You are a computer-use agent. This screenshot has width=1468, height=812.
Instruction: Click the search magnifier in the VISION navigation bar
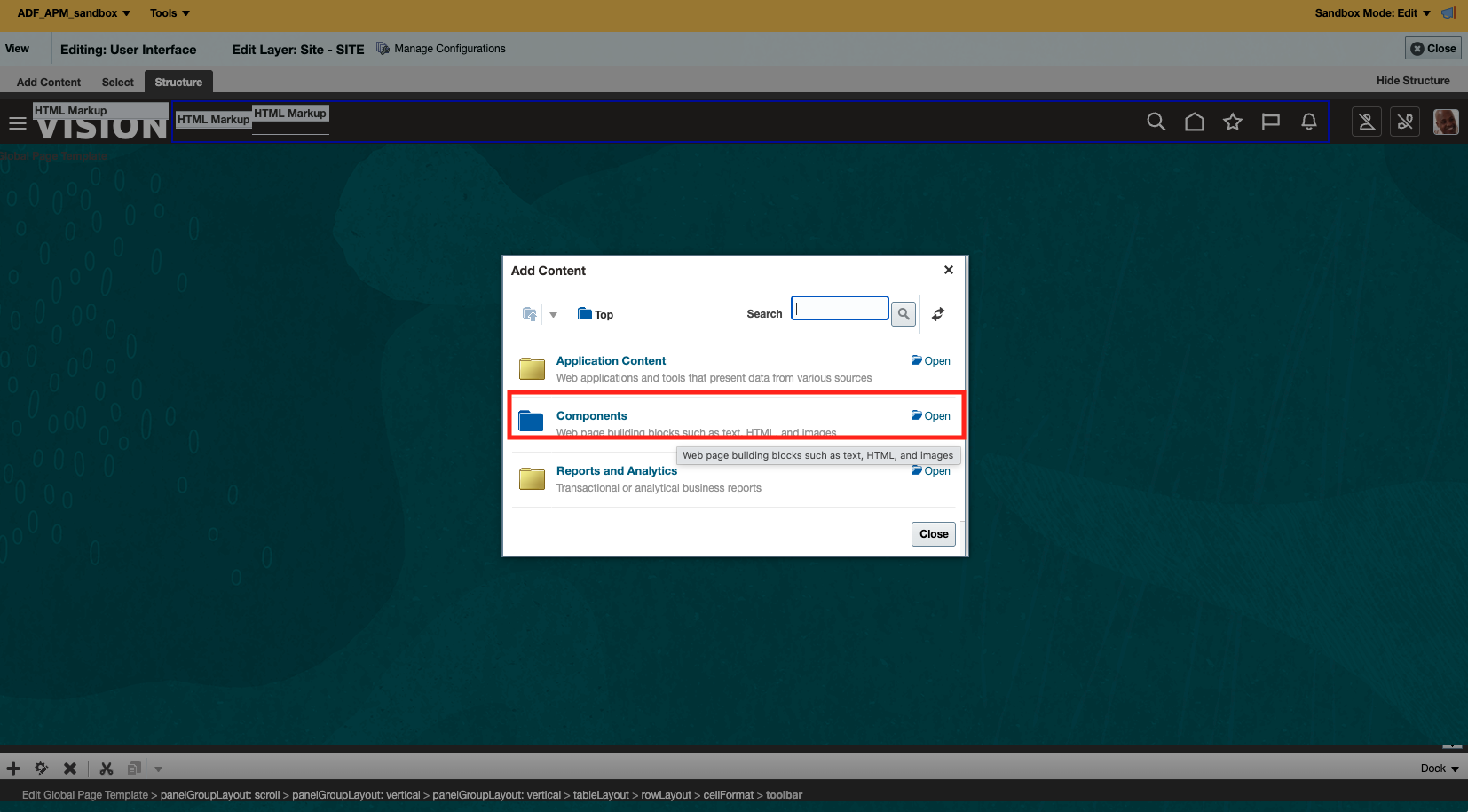pyautogui.click(x=1156, y=122)
